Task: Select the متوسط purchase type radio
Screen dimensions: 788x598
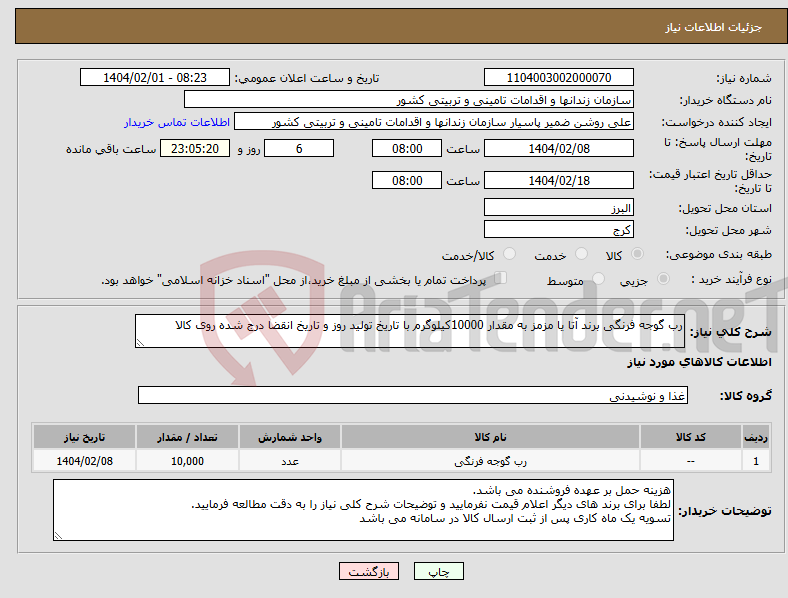Action: click(598, 279)
